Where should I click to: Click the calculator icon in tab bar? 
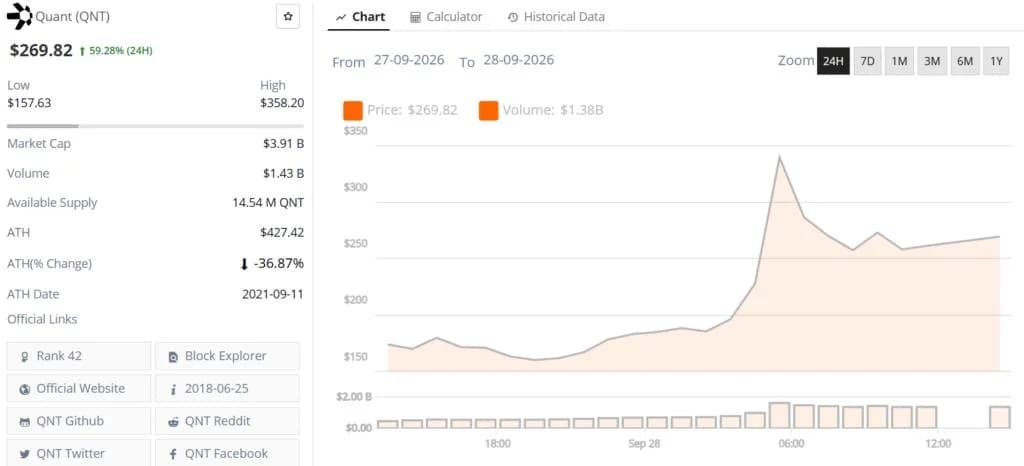415,18
